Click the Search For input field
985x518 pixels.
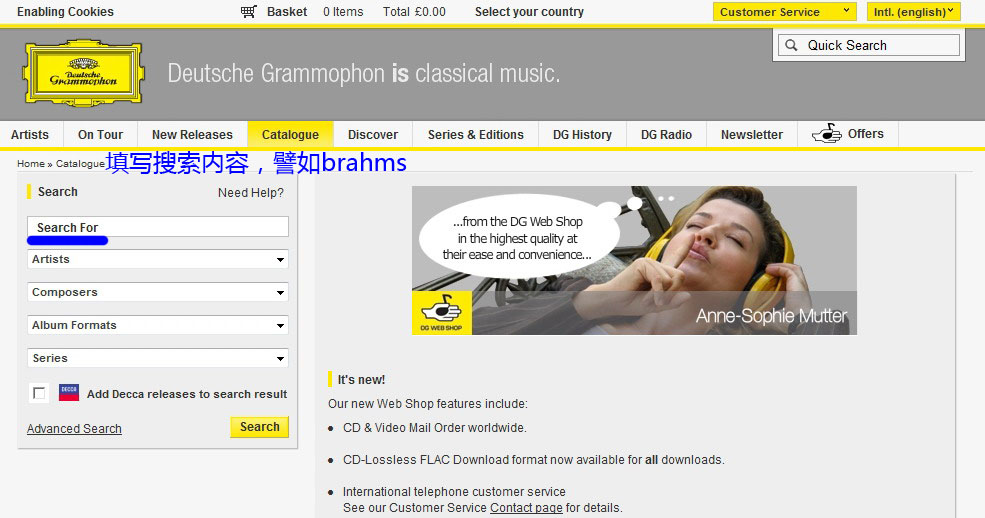158,227
